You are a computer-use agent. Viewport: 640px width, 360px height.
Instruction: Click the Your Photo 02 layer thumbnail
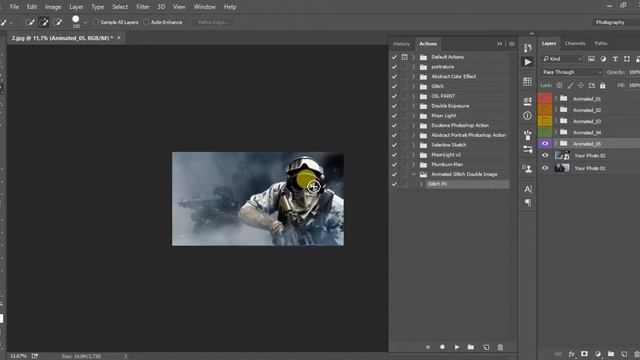[x=562, y=156]
